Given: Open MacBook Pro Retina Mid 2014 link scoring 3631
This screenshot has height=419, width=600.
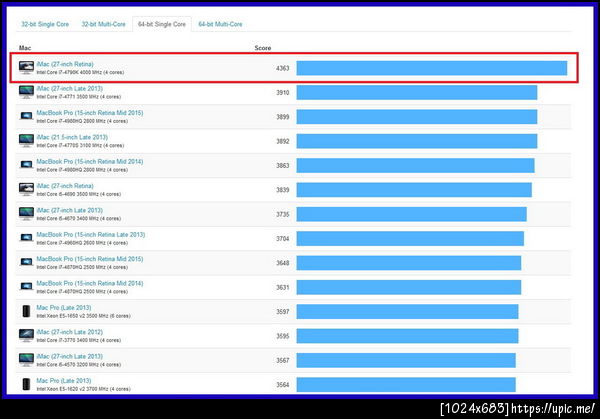Looking at the screenshot, I should (90, 283).
